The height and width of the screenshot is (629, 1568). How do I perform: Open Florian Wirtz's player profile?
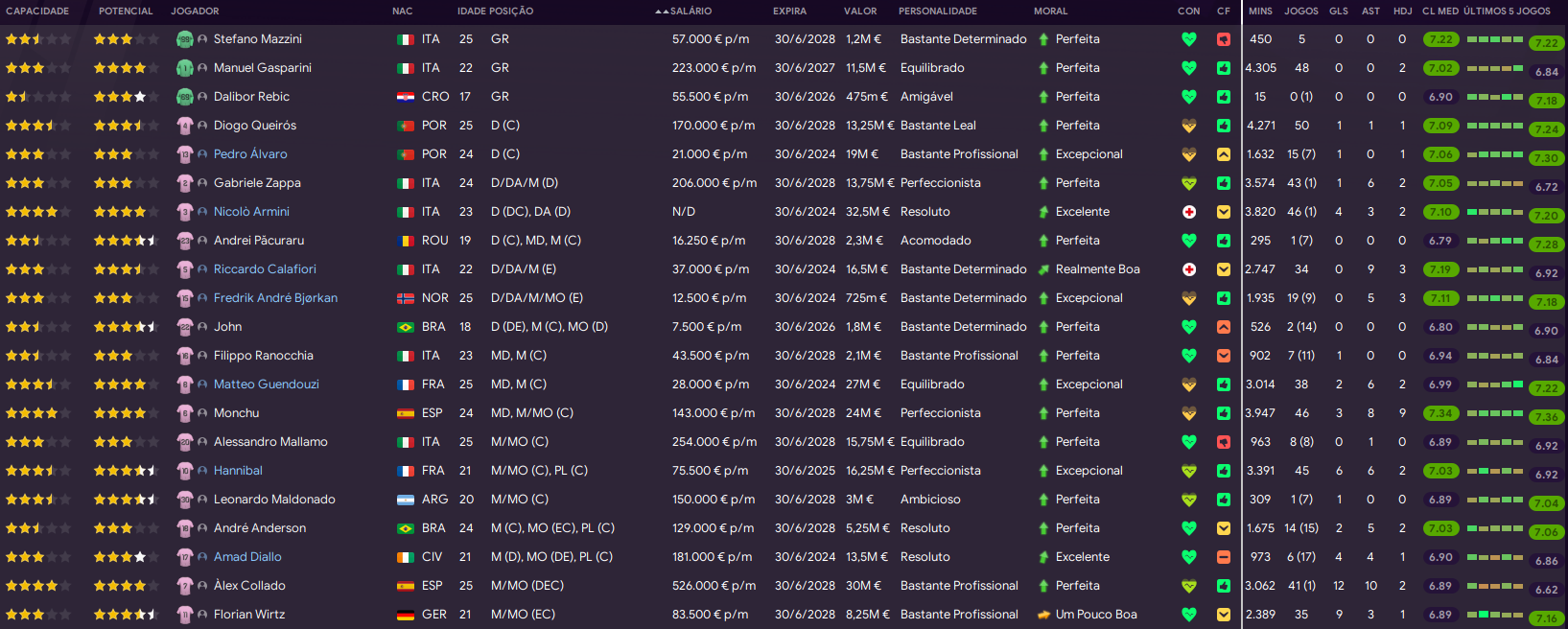249,615
